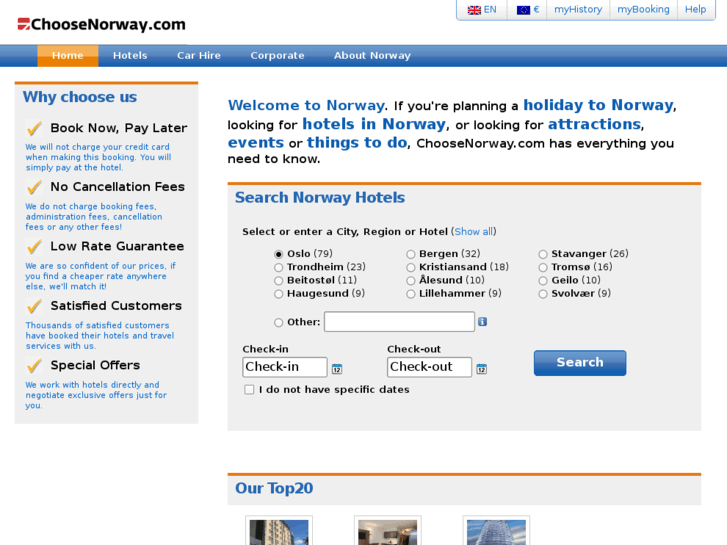Image resolution: width=727 pixels, height=545 pixels.
Task: Select the Stavanger radio button
Action: click(543, 254)
